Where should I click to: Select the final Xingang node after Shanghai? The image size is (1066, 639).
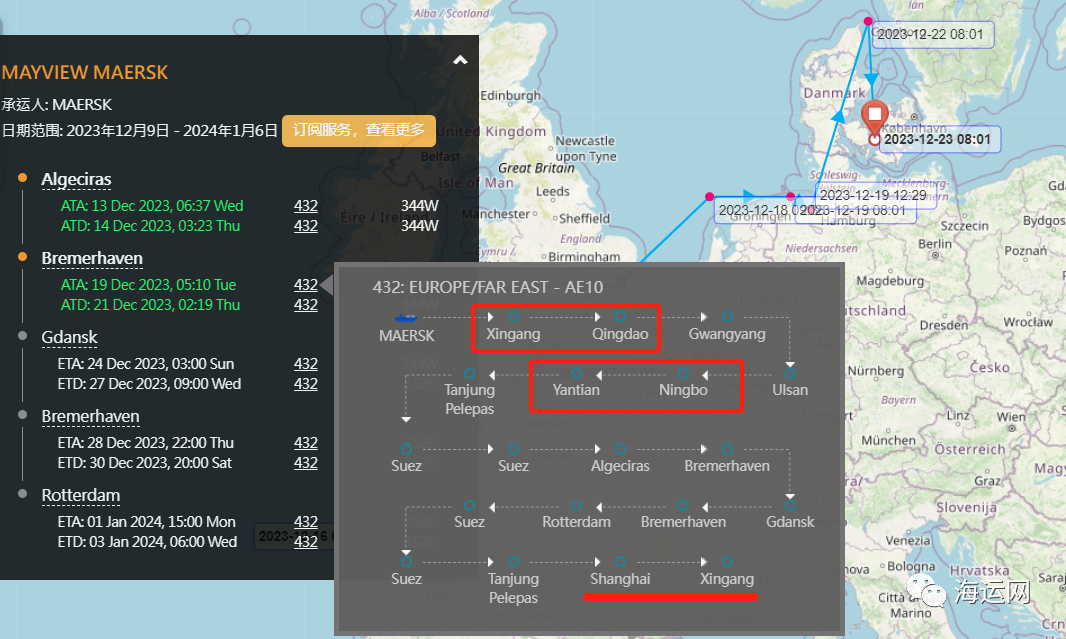[x=727, y=562]
